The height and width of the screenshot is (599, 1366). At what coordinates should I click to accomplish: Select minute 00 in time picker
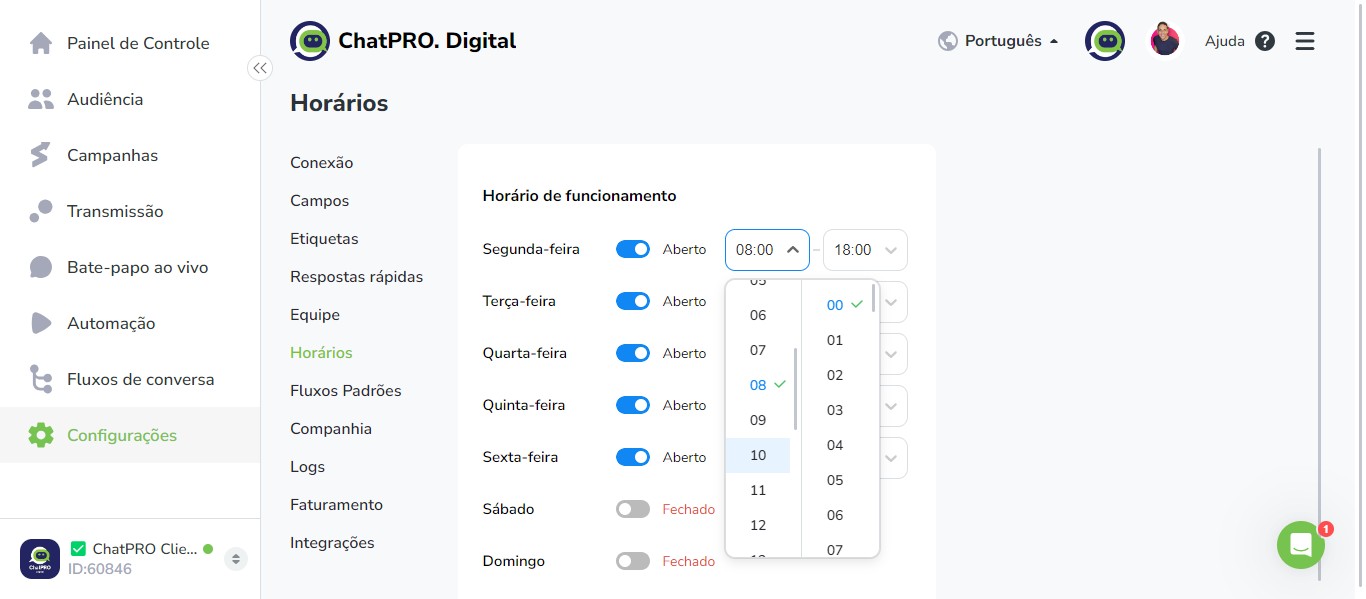pos(835,305)
